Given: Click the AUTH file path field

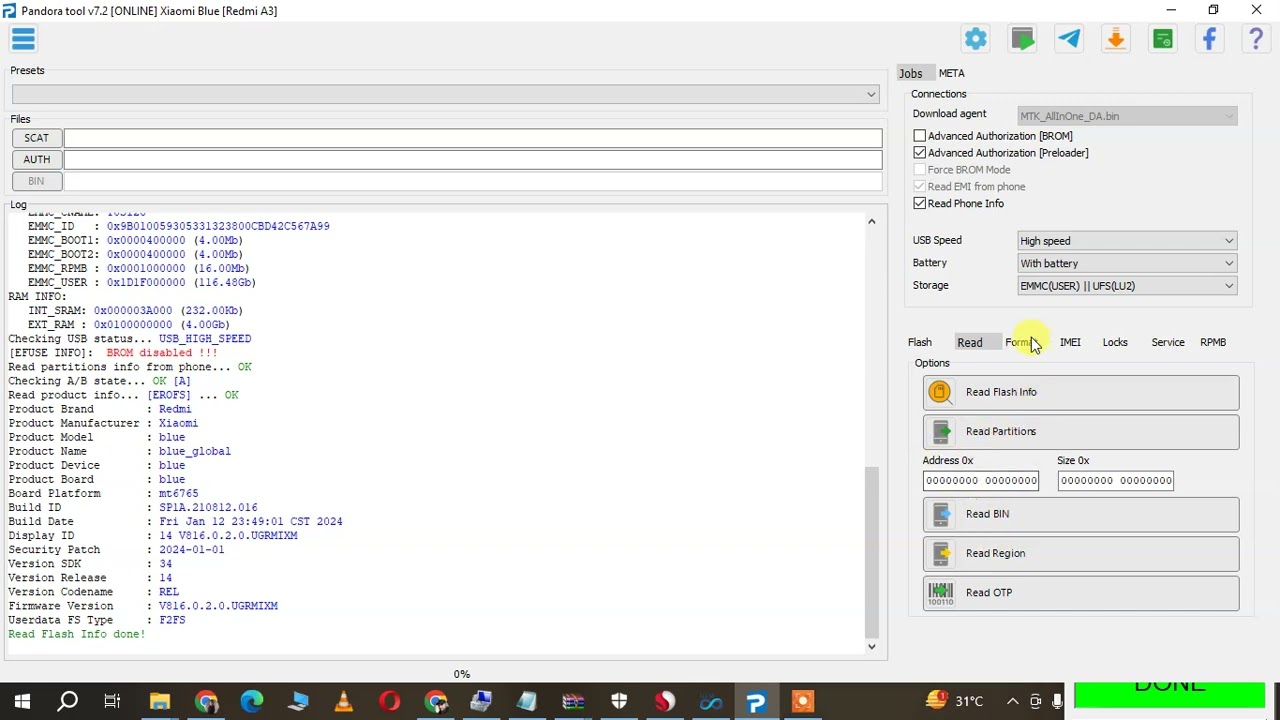Looking at the screenshot, I should [473, 160].
